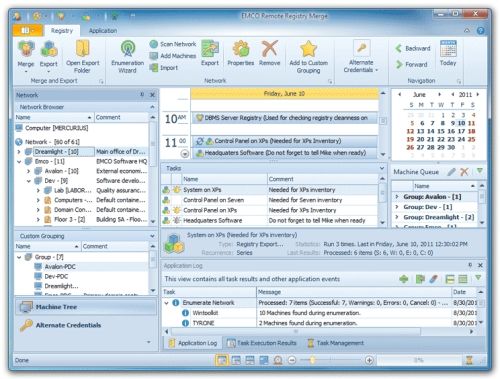500x379 pixels.
Task: Open the orange application menu button
Action: pyautogui.click(x=28, y=30)
